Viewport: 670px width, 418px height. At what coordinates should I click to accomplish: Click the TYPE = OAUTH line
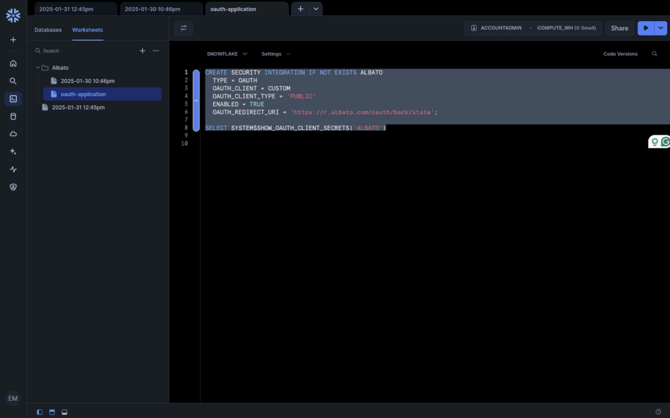point(235,80)
